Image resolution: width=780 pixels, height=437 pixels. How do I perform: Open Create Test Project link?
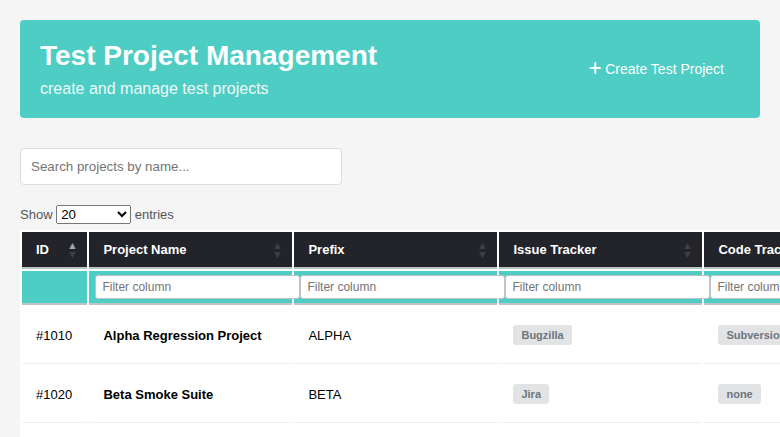(657, 69)
